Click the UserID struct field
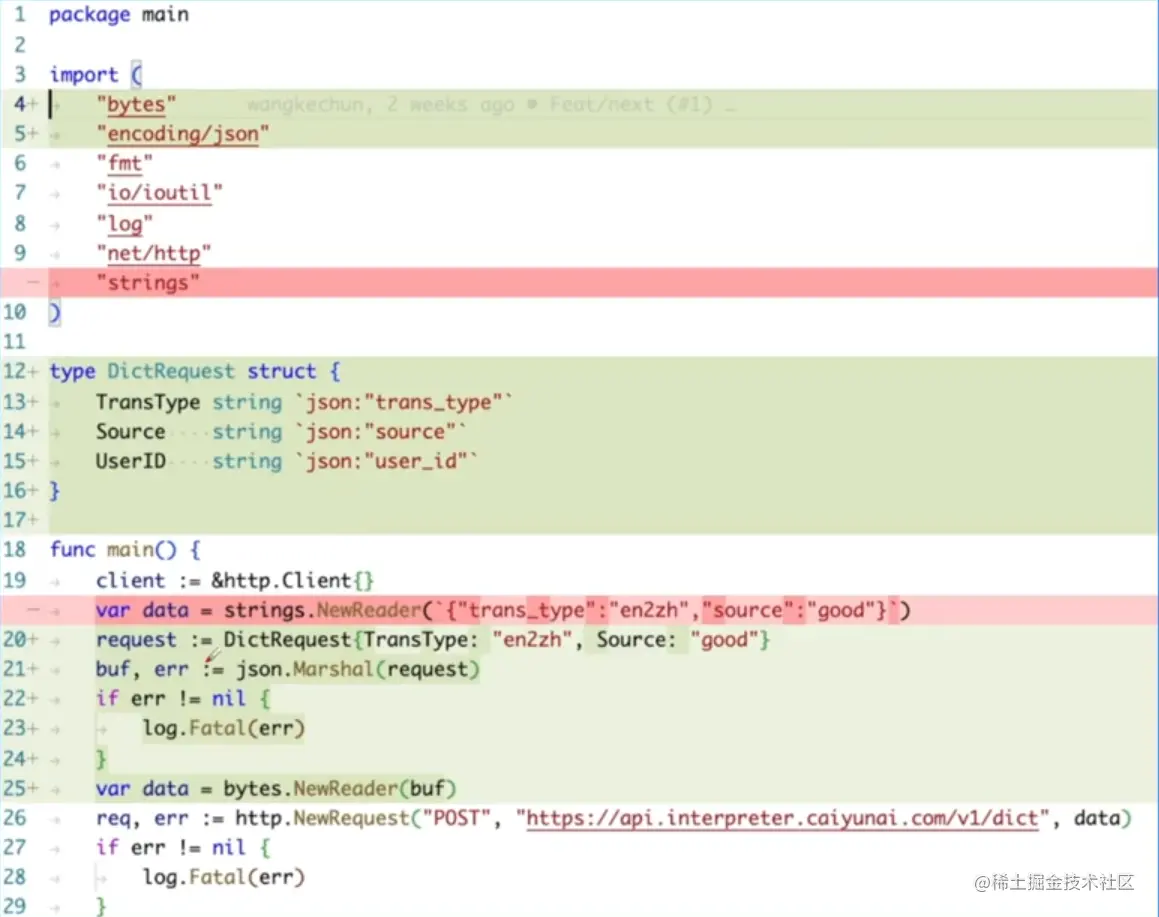Viewport: 1159px width, 917px height. 130,460
